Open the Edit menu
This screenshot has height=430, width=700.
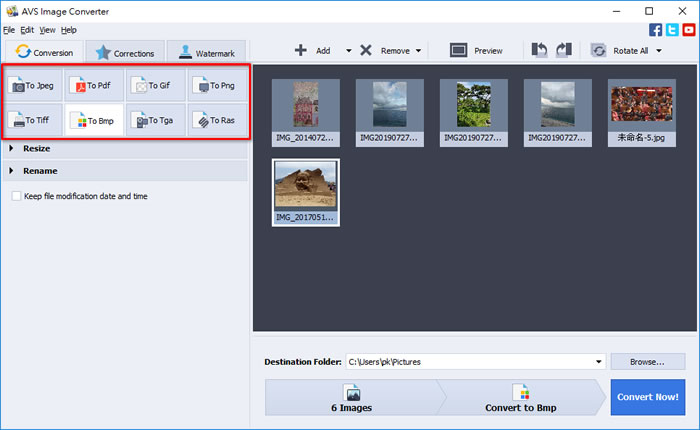pyautogui.click(x=27, y=30)
